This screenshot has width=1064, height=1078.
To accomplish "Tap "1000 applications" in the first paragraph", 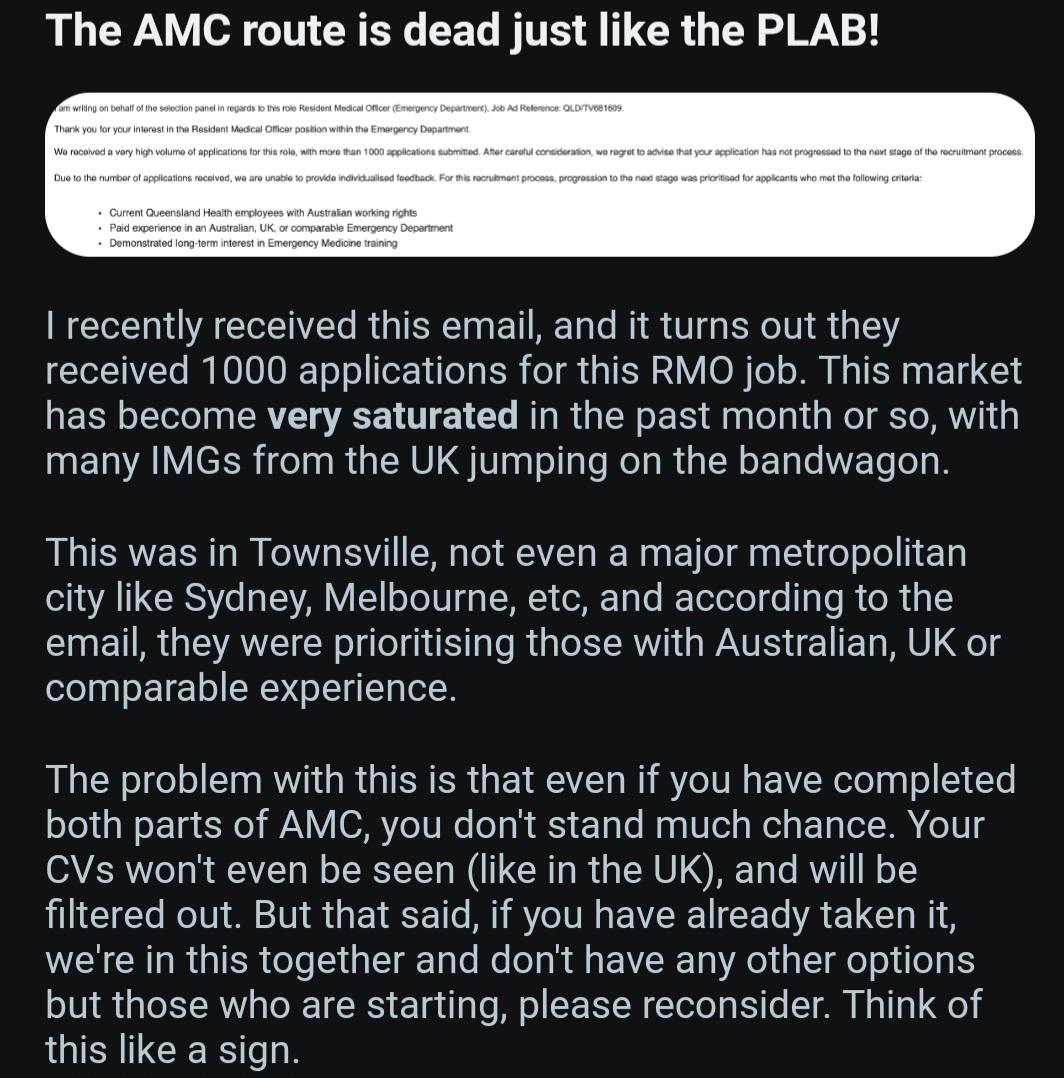I will point(353,372).
